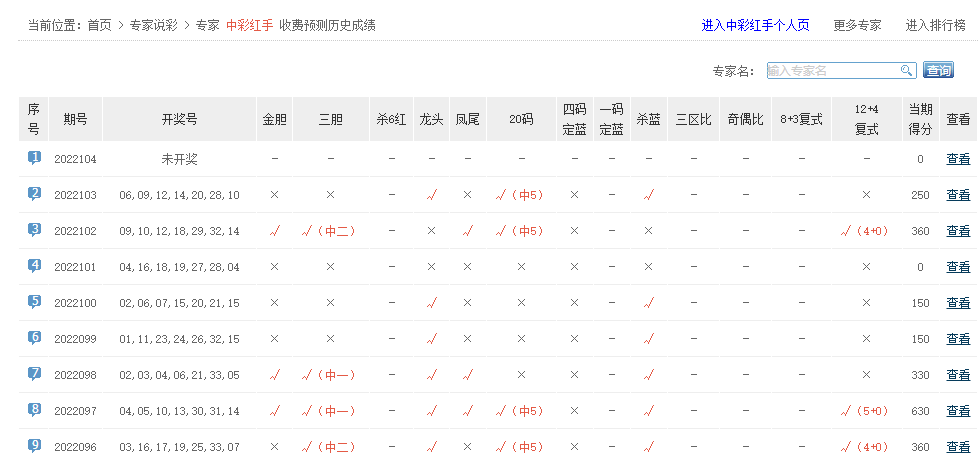The width and height of the screenshot is (978, 459).
Task: Click the number 8 row badge icon
Action: pyautogui.click(x=34, y=410)
